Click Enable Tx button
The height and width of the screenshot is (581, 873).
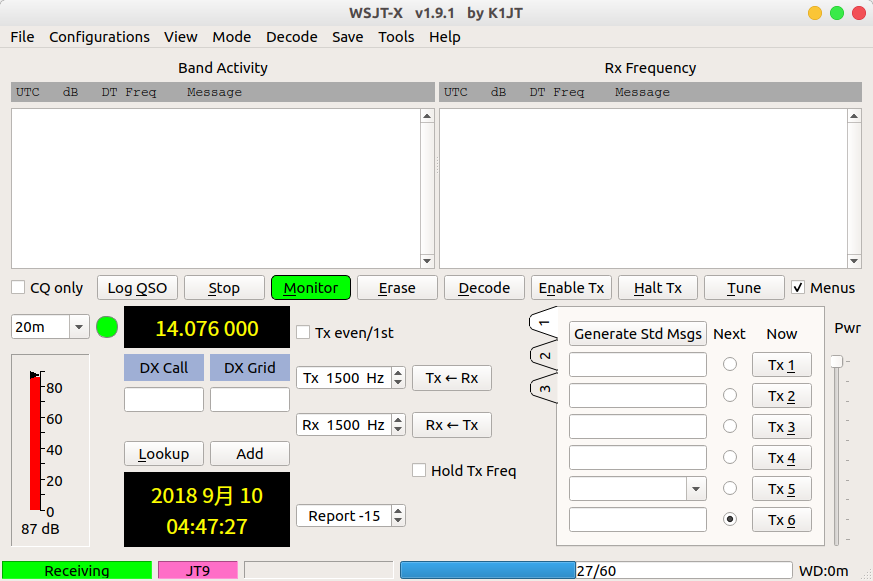571,288
